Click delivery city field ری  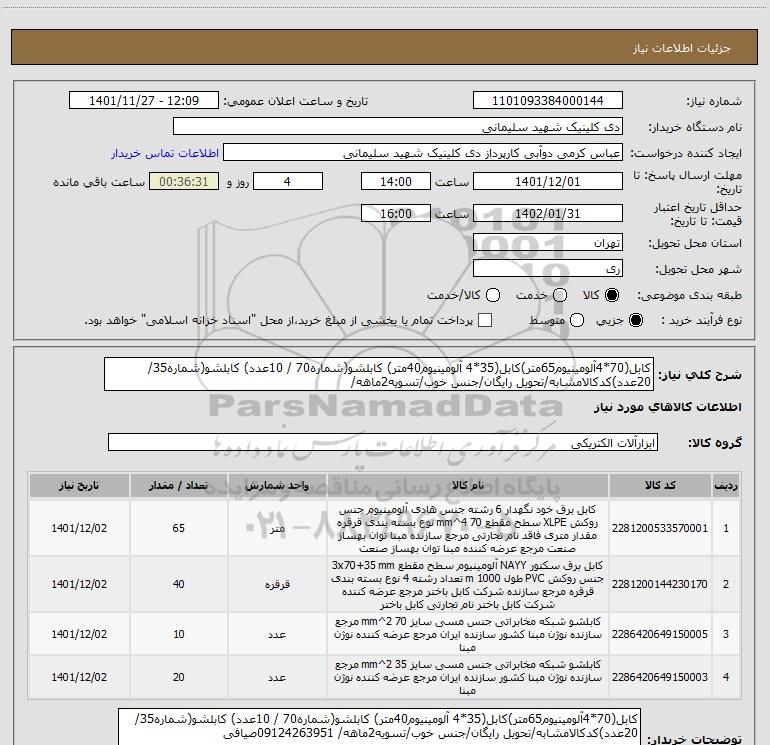tap(548, 269)
